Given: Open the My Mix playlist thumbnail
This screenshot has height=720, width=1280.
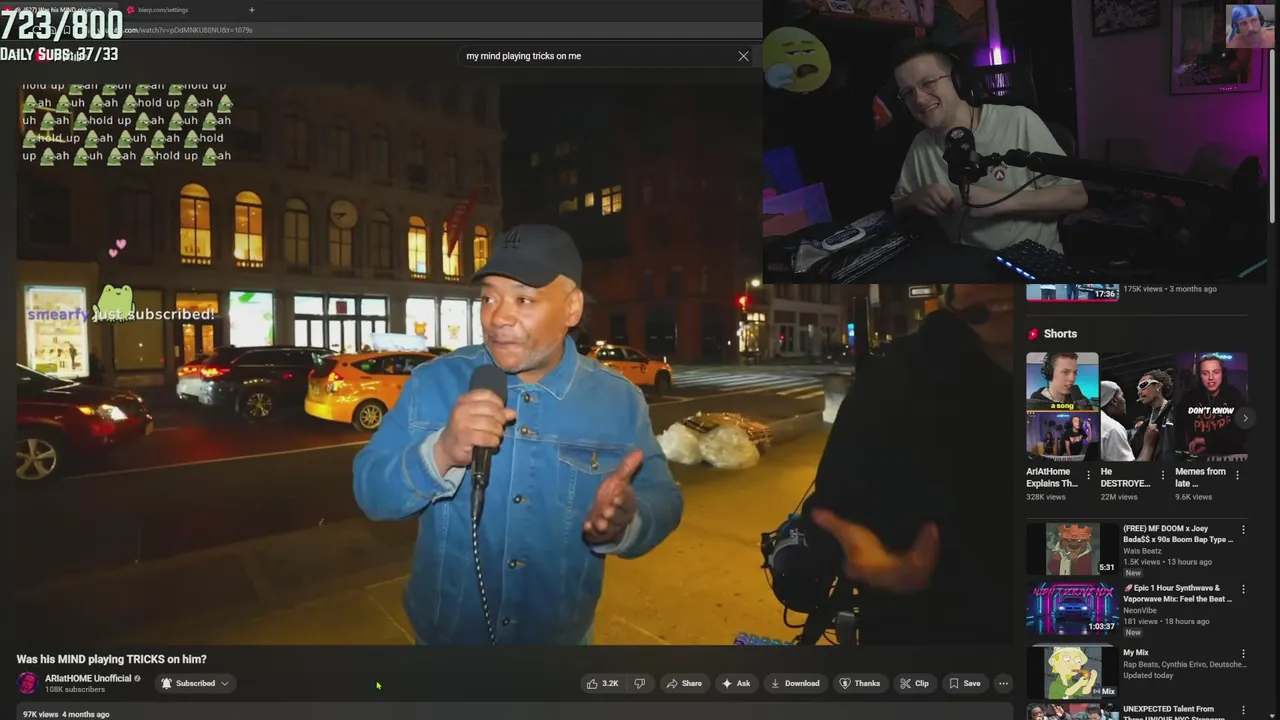Looking at the screenshot, I should click(1072, 672).
